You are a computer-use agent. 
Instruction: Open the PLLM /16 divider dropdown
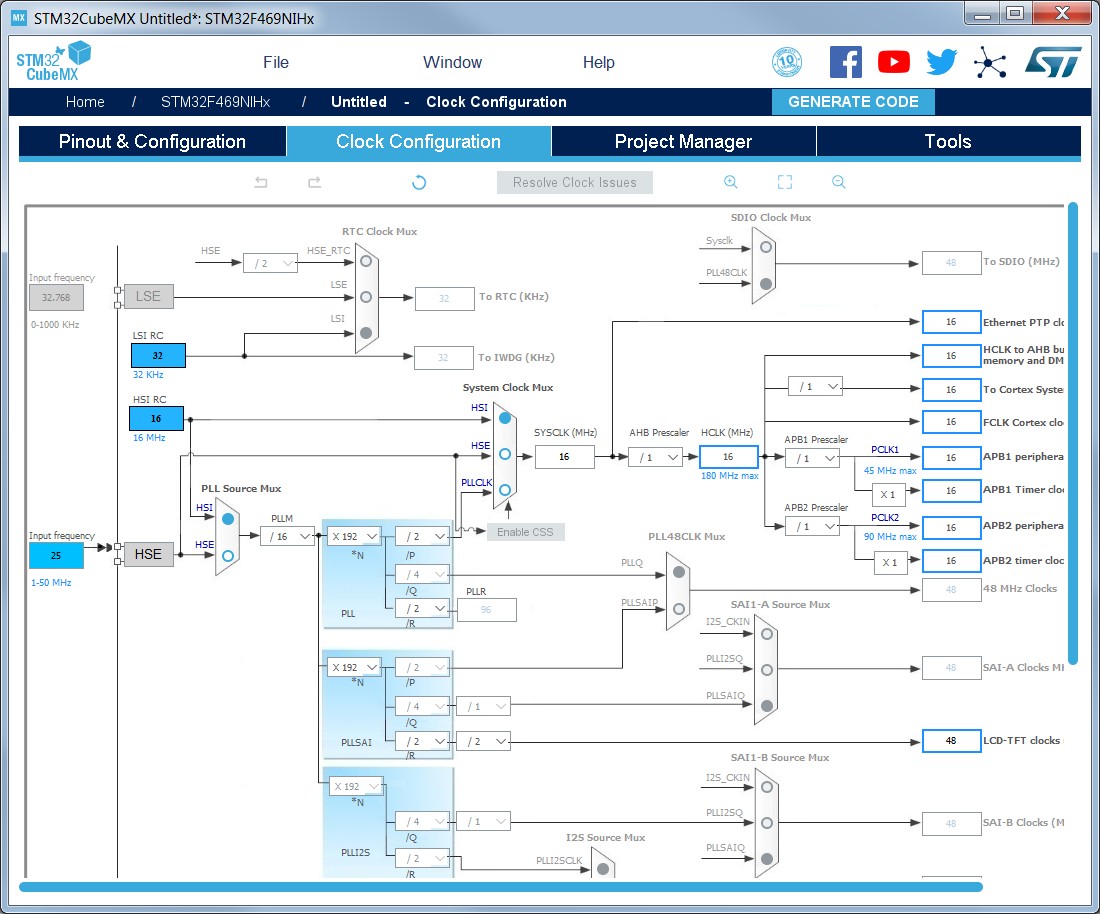pos(287,537)
